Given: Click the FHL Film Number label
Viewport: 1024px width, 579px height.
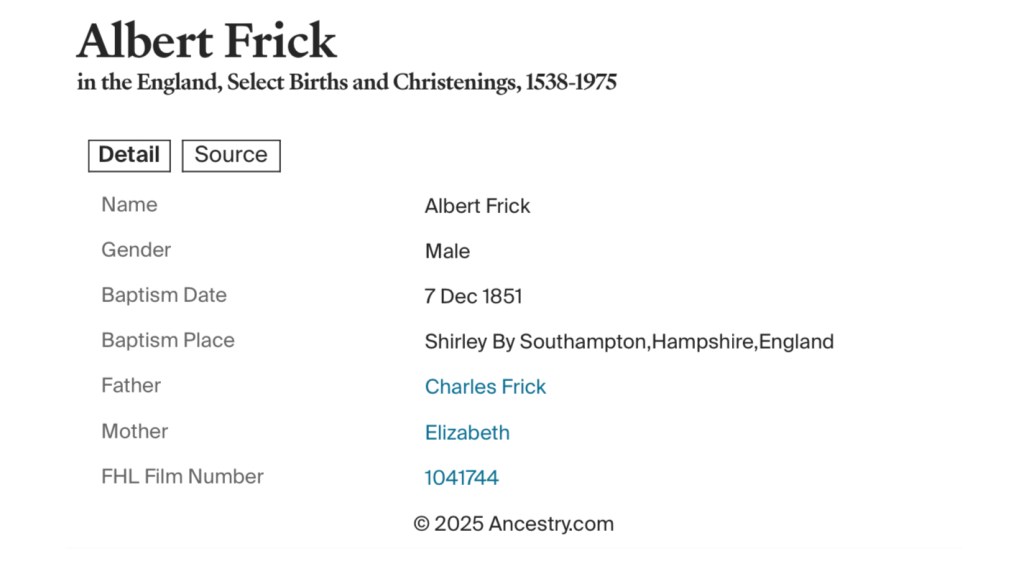Looking at the screenshot, I should click(182, 476).
